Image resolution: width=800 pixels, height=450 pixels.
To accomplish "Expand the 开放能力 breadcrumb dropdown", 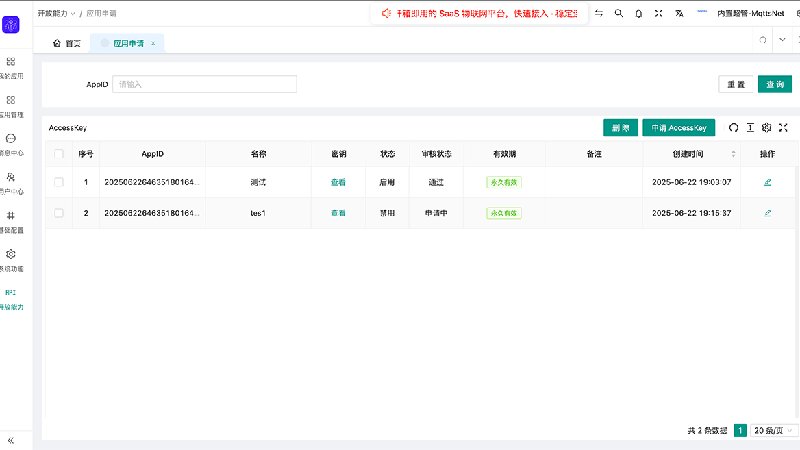I will 57,13.
